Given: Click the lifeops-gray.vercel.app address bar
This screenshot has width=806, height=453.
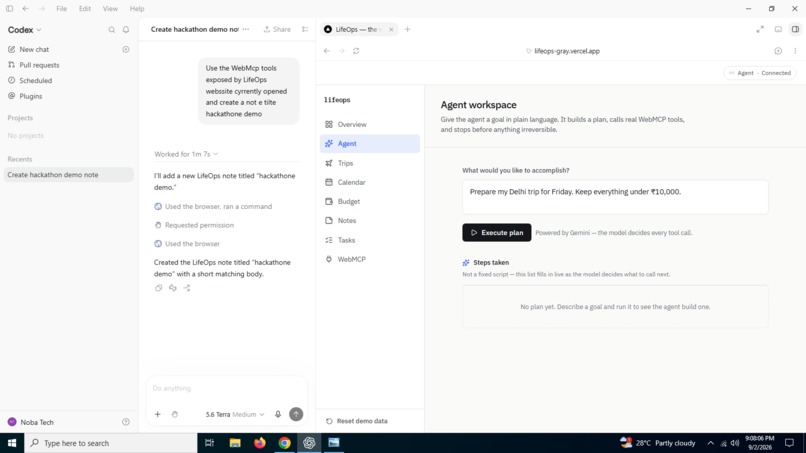Looking at the screenshot, I should [563, 51].
